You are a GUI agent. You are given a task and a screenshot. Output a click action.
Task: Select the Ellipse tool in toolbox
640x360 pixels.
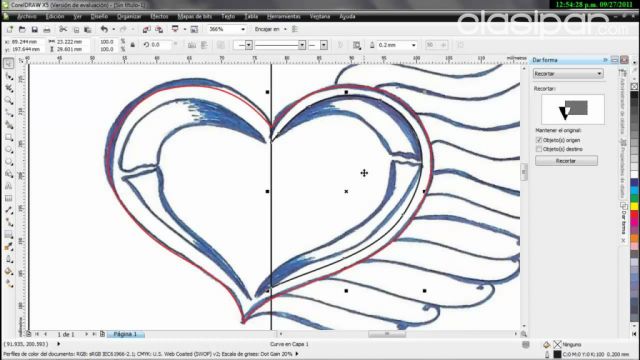[x=9, y=150]
